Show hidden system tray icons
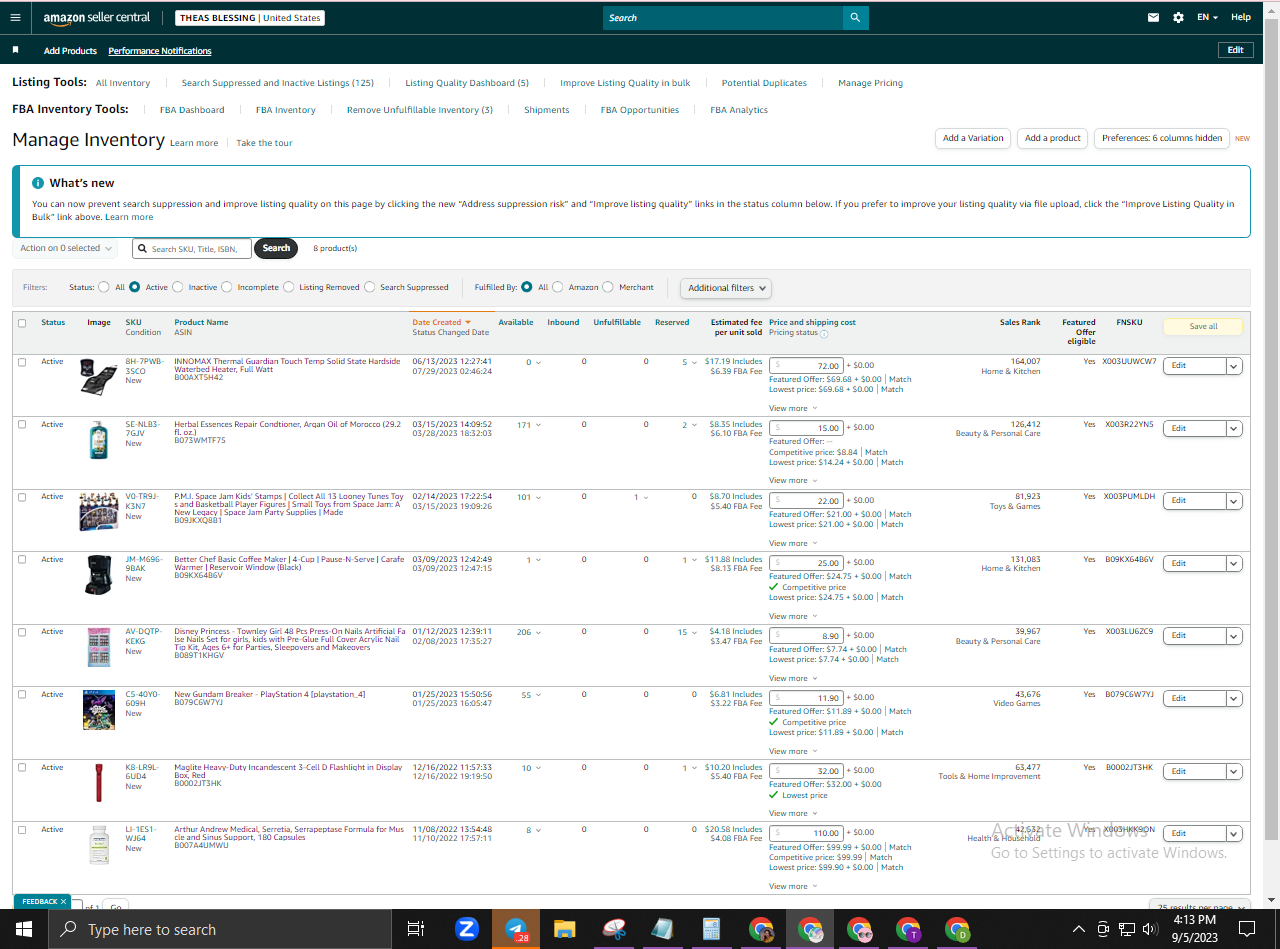 coord(1079,929)
